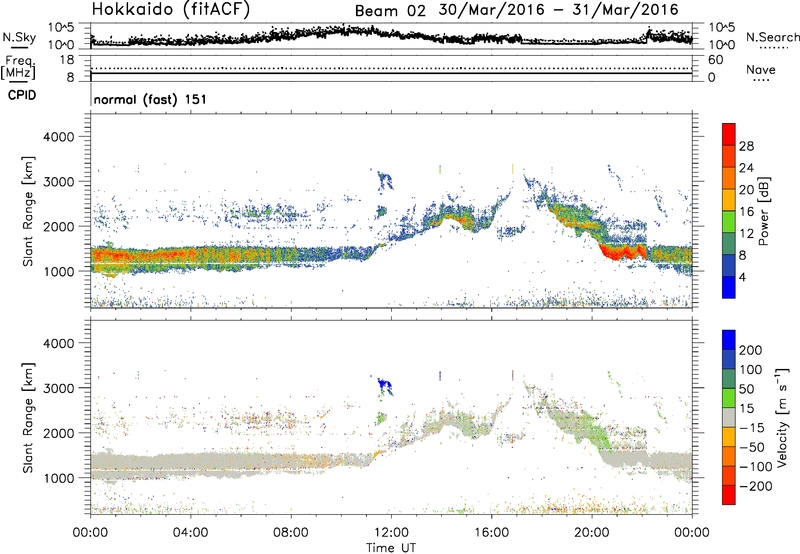Click the 'Velocity [m s-1]' color bar title

tap(782, 417)
